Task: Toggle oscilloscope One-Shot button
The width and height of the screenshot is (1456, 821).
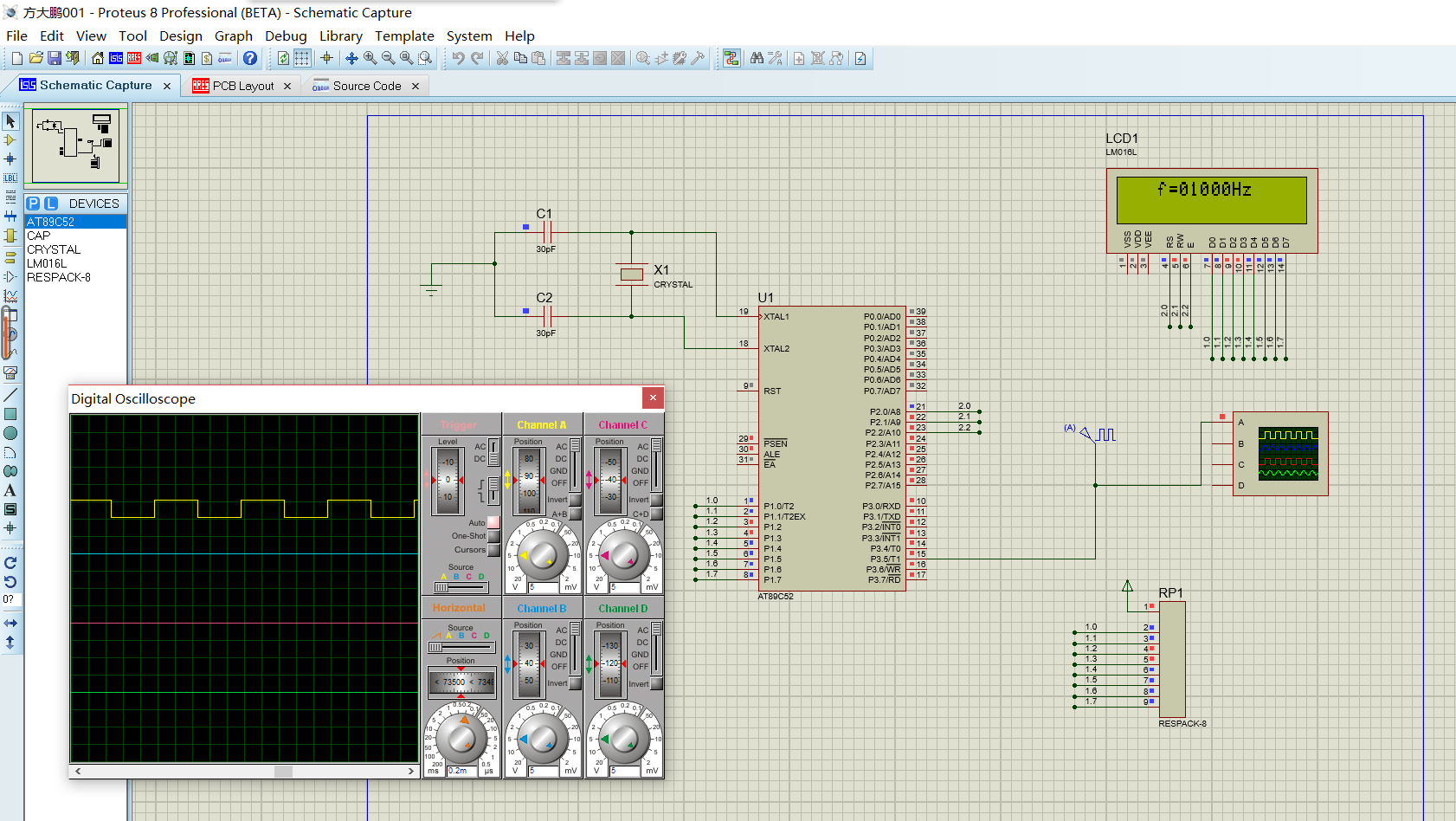Action: [x=493, y=536]
